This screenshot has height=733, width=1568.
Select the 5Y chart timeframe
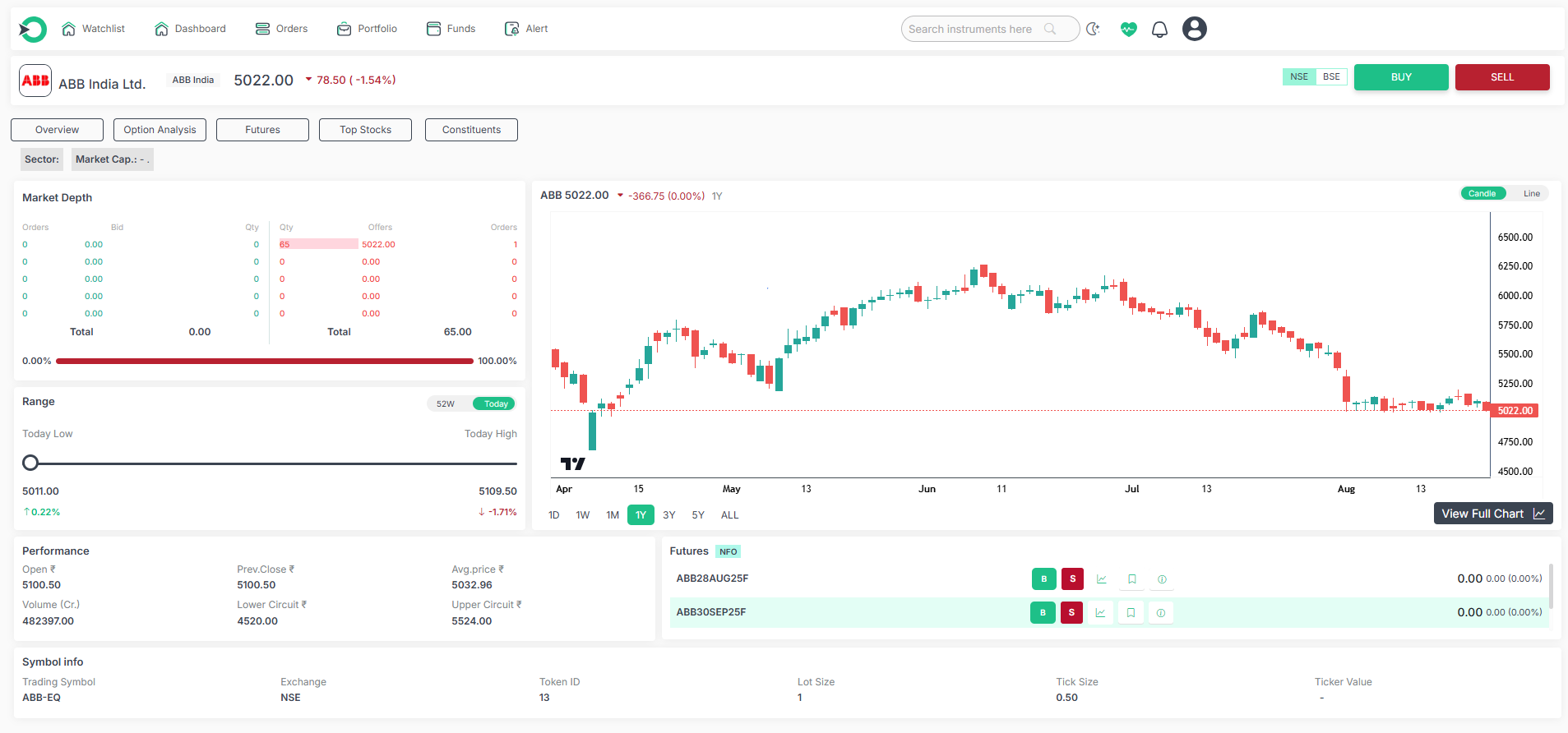(698, 515)
